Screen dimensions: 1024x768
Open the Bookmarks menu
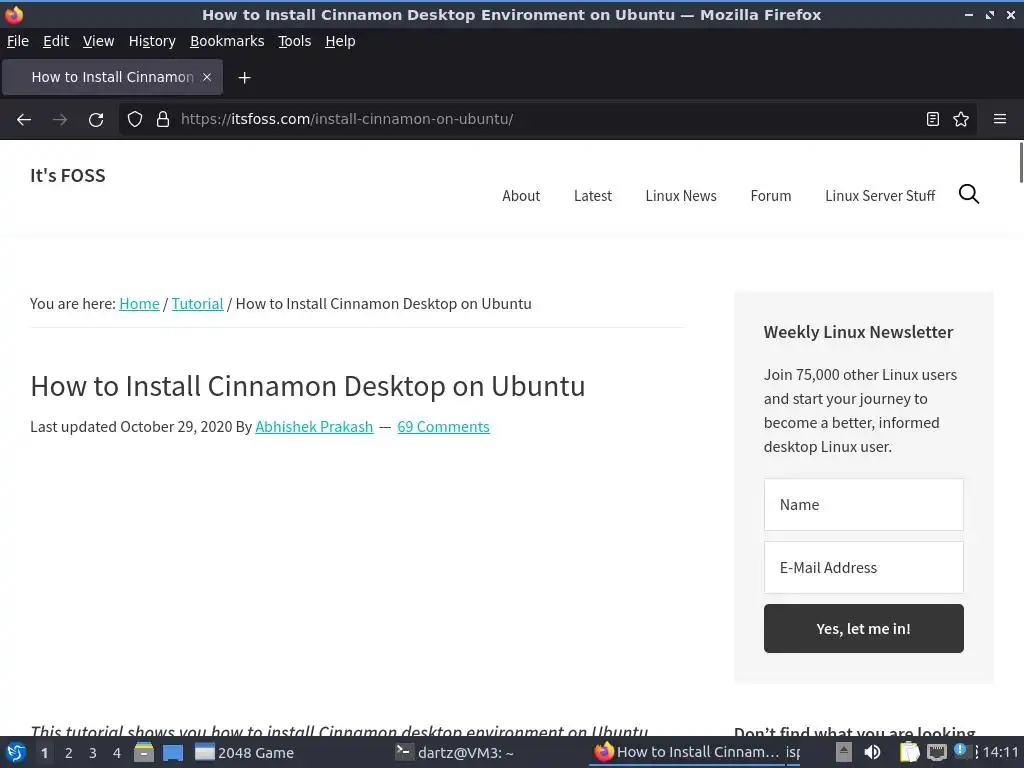pyautogui.click(x=227, y=41)
